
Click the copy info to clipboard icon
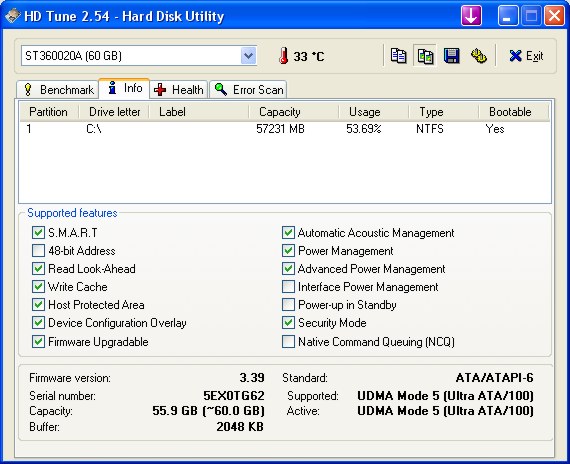point(398,56)
